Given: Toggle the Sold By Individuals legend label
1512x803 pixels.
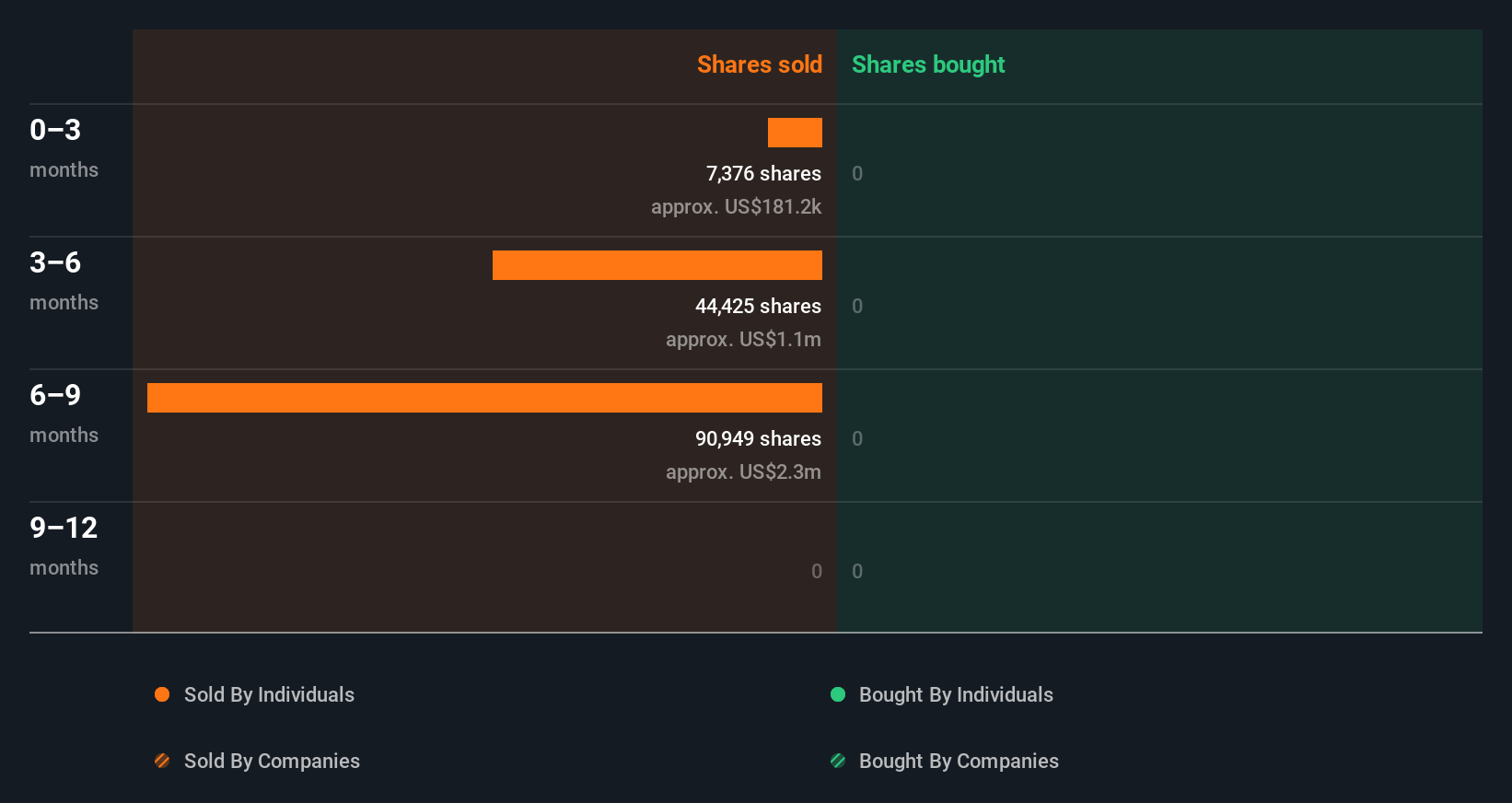Looking at the screenshot, I should click(x=269, y=695).
